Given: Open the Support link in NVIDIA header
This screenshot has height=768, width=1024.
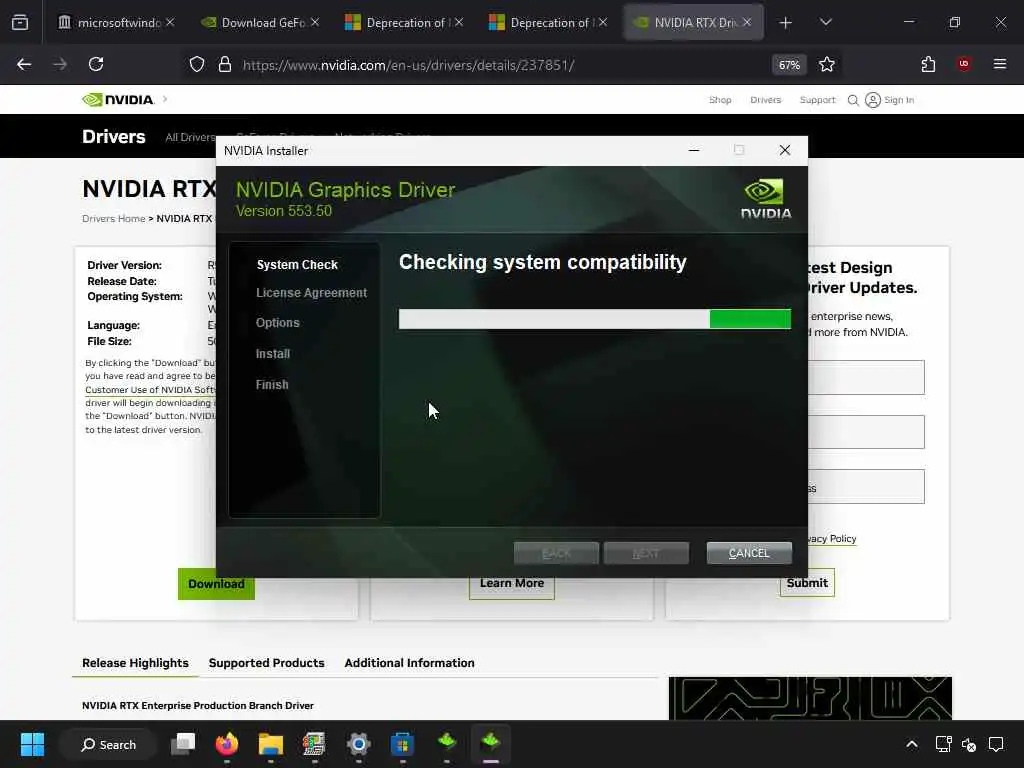Looking at the screenshot, I should click(x=817, y=100).
